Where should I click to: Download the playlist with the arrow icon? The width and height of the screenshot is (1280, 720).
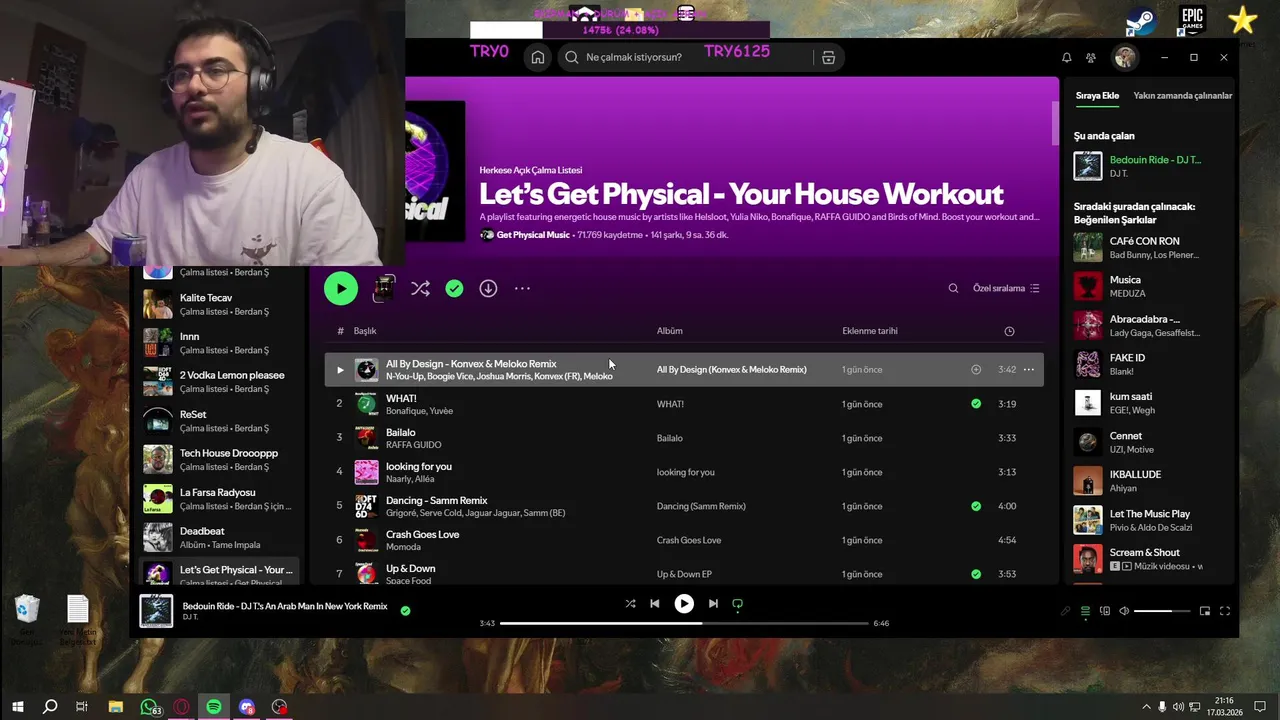click(488, 288)
